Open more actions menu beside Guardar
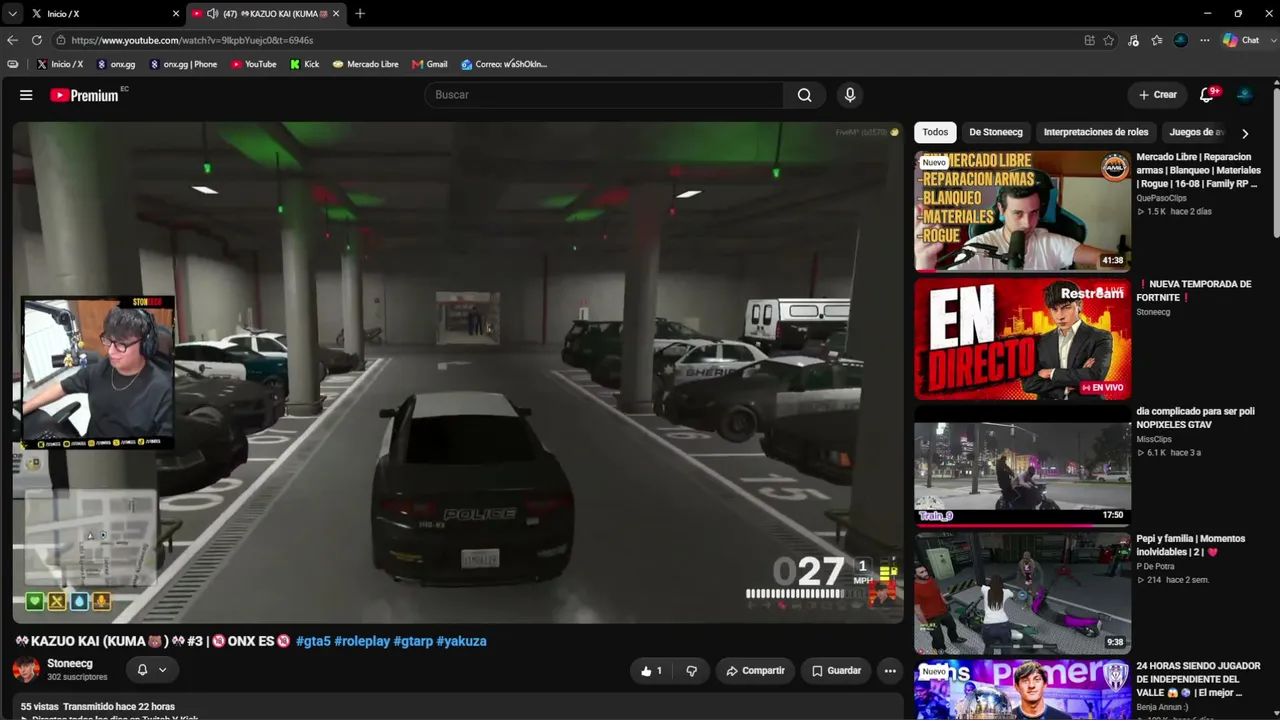Viewport: 1280px width, 720px height. (x=889, y=671)
